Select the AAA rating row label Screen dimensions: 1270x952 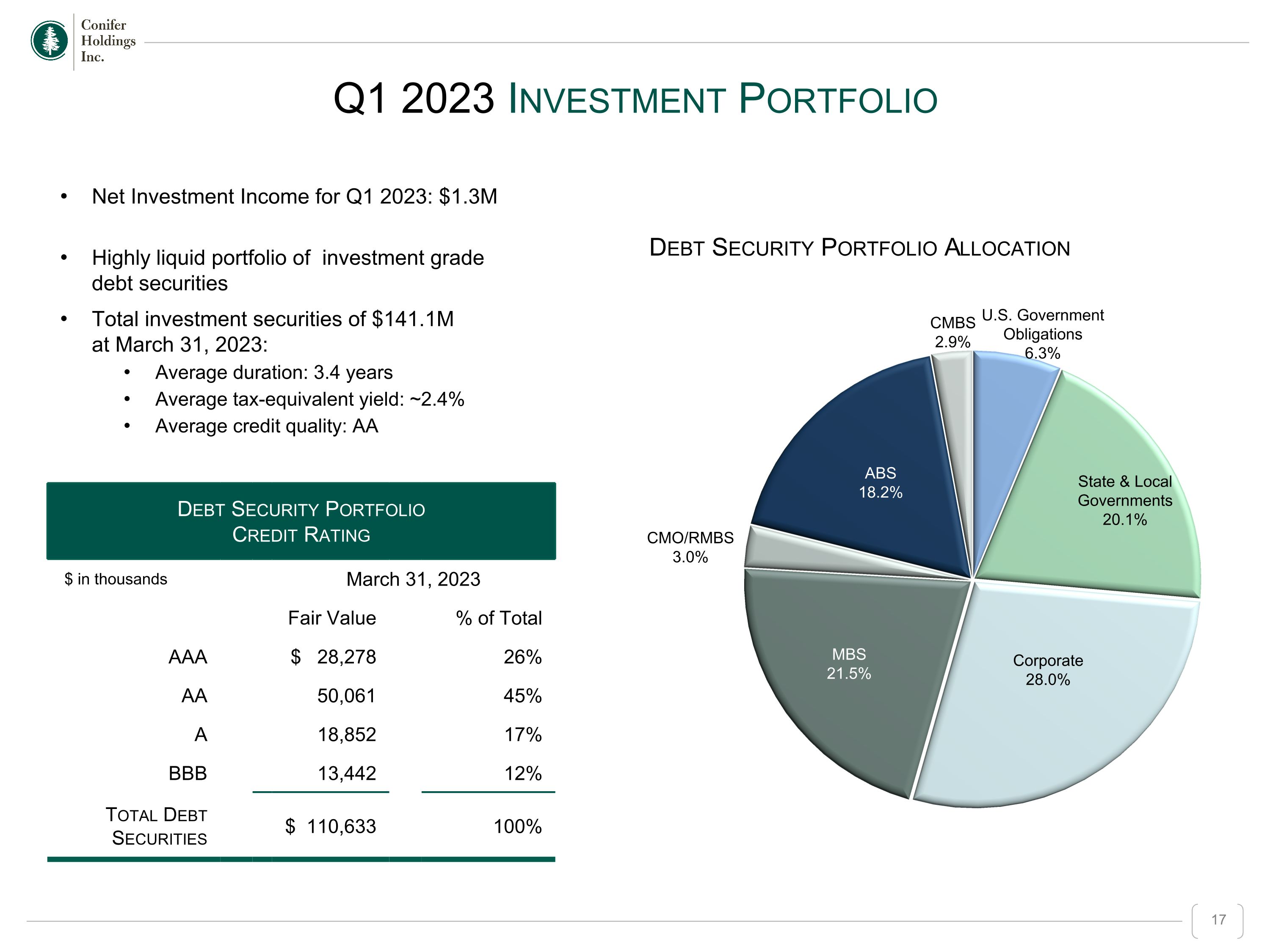(x=188, y=657)
